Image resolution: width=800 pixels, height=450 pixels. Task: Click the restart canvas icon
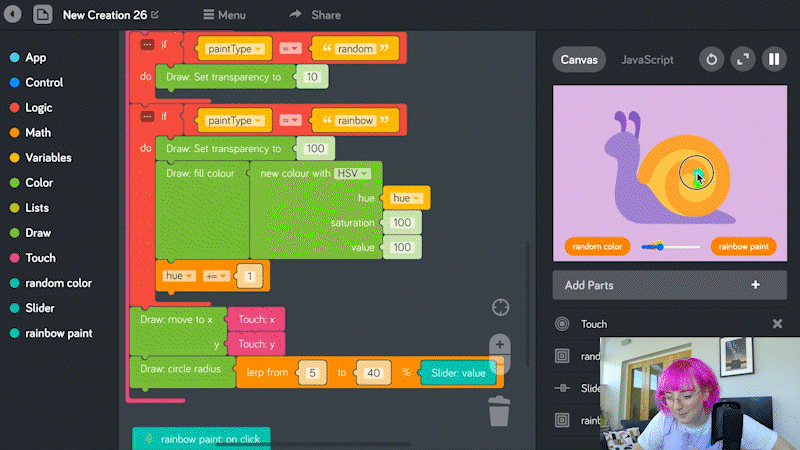[710, 60]
